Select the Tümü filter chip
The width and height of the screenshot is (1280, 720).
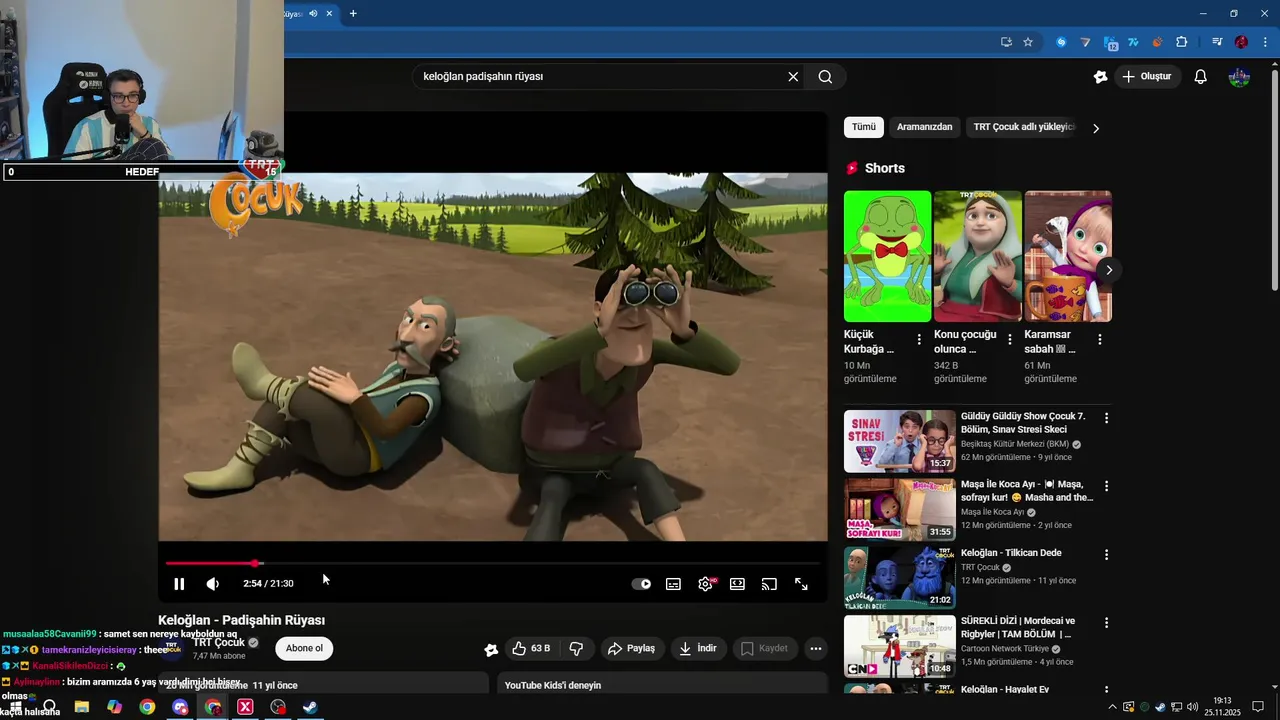pyautogui.click(x=864, y=127)
